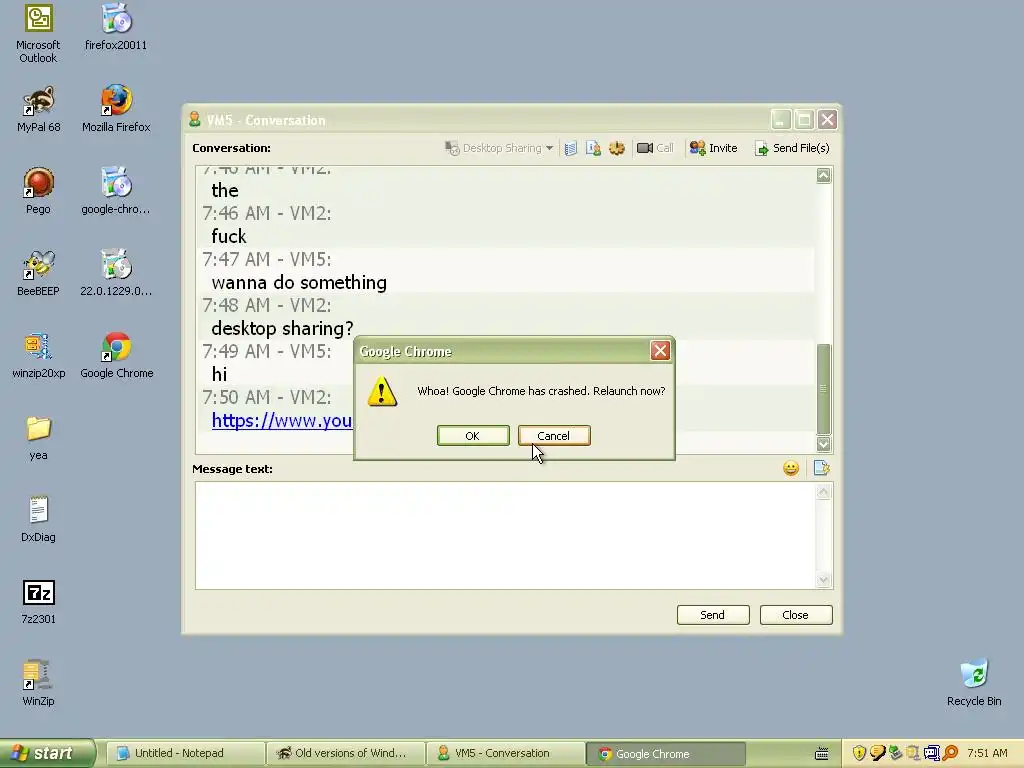Select the yea folder on desktop
The image size is (1024, 768).
(39, 438)
